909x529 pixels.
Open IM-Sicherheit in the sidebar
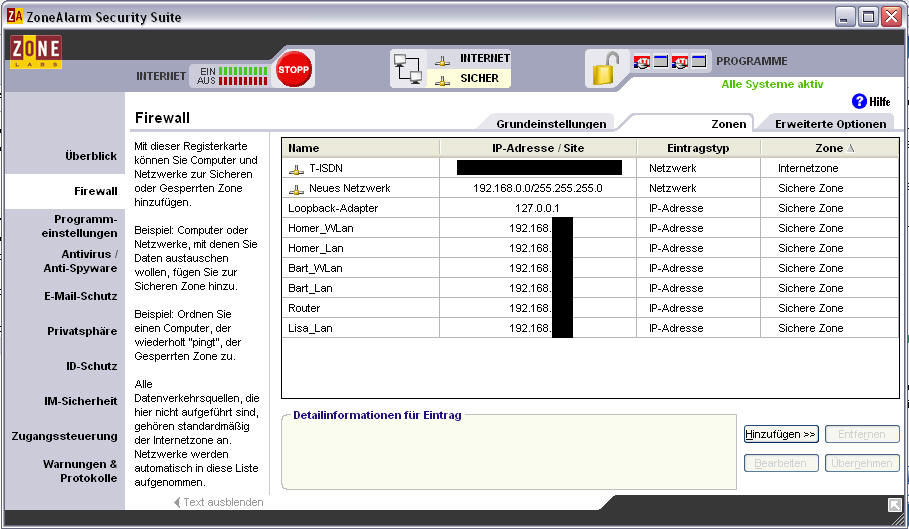81,401
